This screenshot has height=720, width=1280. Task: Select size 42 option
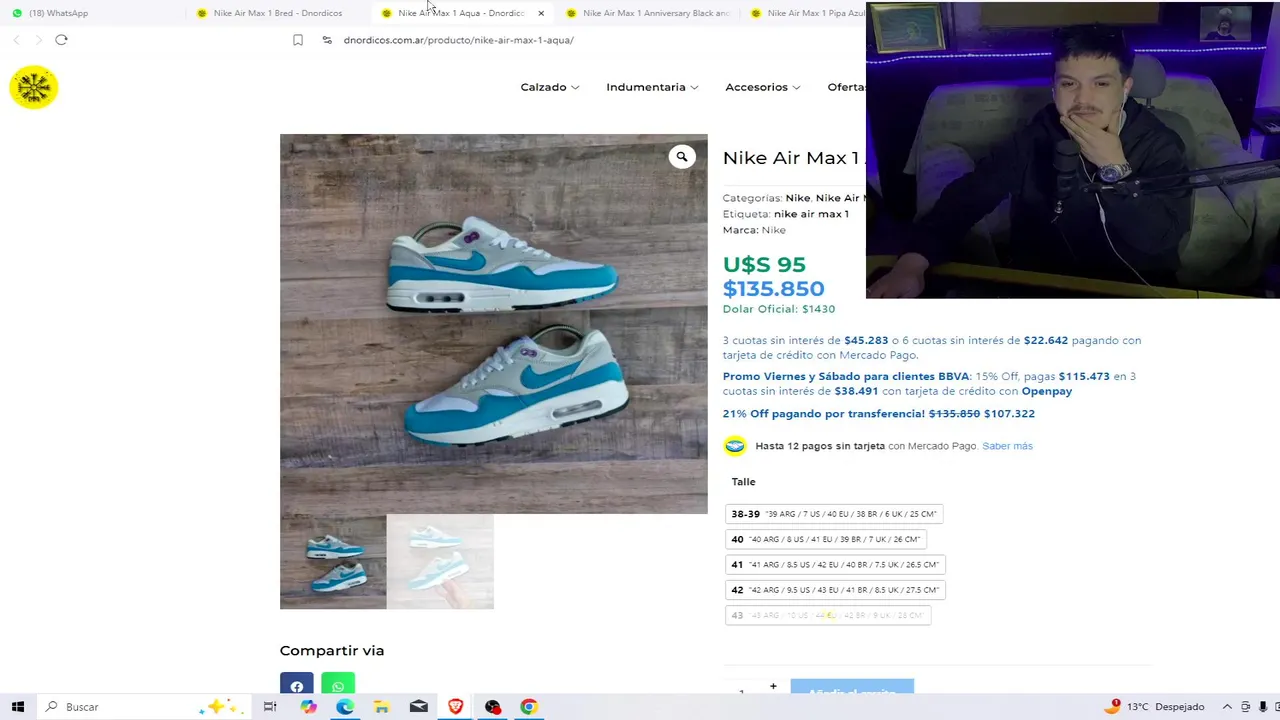[x=835, y=590]
